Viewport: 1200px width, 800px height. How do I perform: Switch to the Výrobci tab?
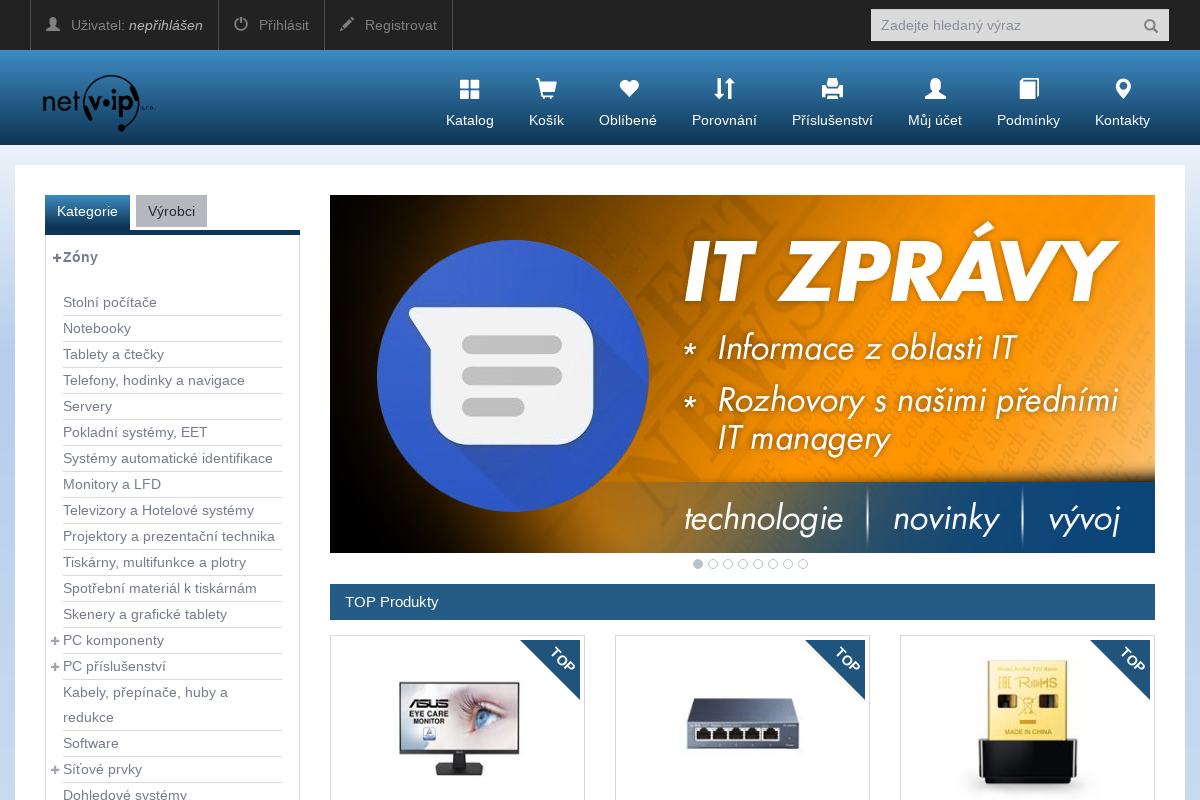171,211
